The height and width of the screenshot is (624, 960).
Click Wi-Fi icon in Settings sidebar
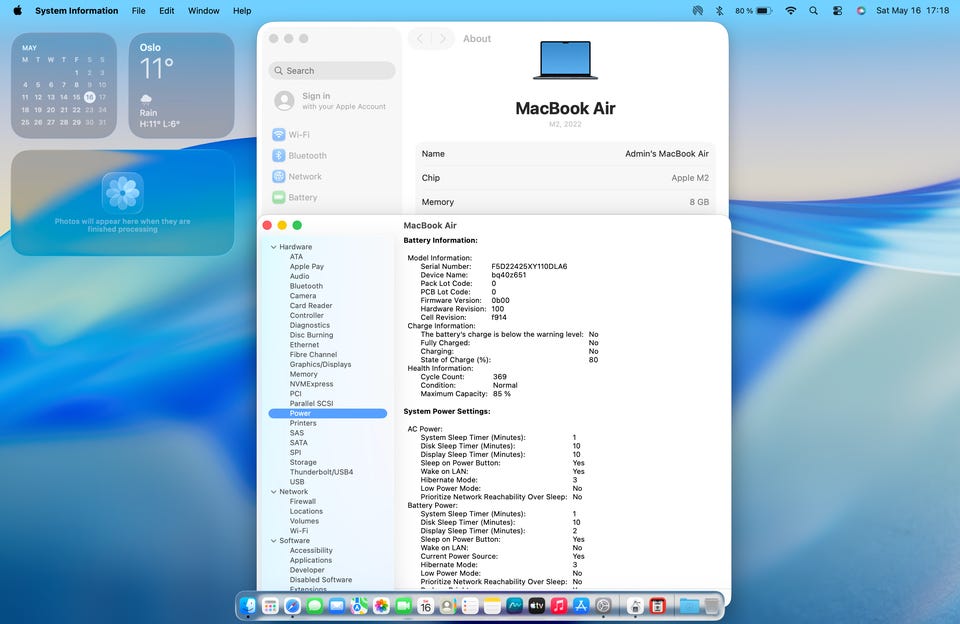click(x=279, y=135)
